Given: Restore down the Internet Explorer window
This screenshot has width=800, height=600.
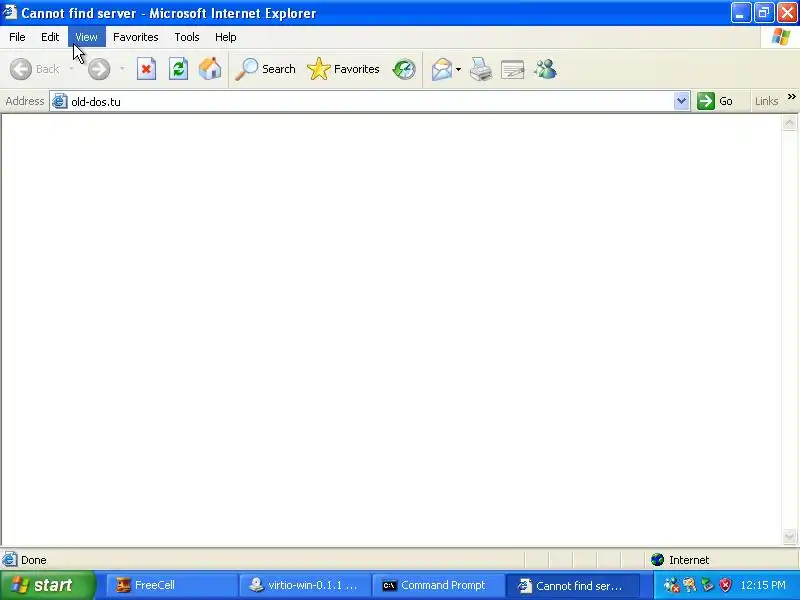Looking at the screenshot, I should (764, 13).
